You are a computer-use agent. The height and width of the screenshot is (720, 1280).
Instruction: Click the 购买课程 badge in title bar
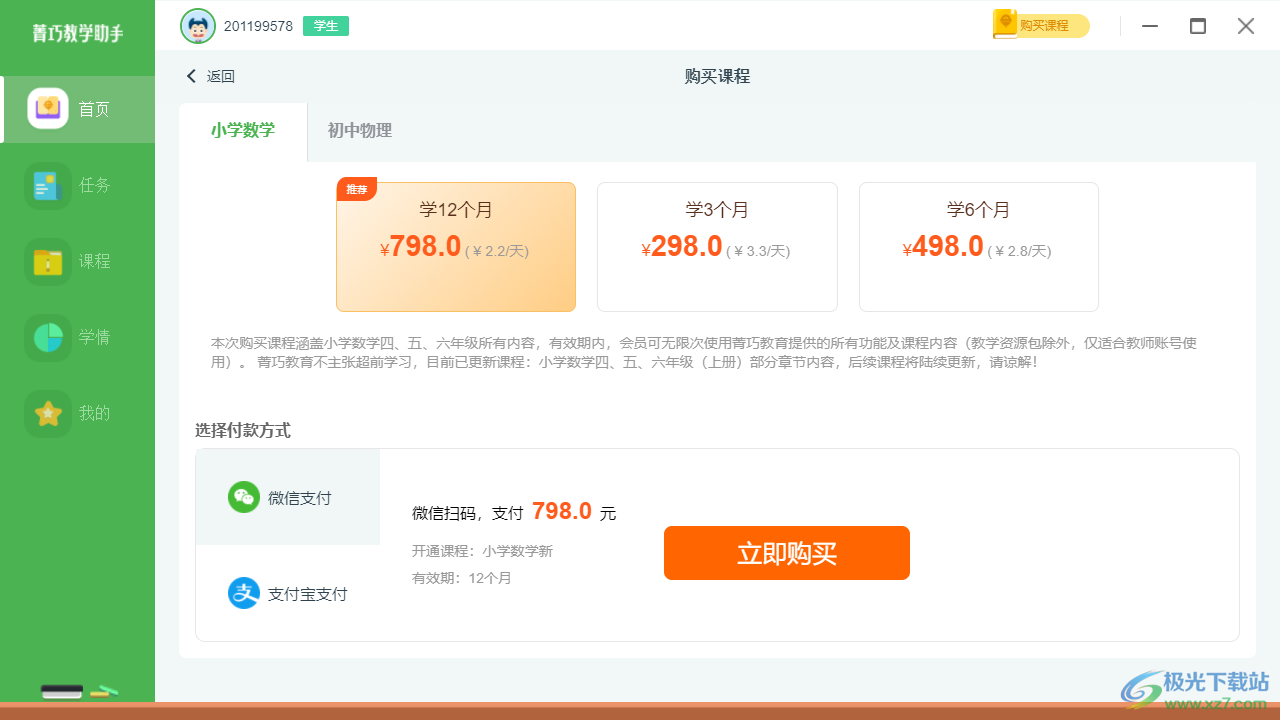click(1041, 26)
